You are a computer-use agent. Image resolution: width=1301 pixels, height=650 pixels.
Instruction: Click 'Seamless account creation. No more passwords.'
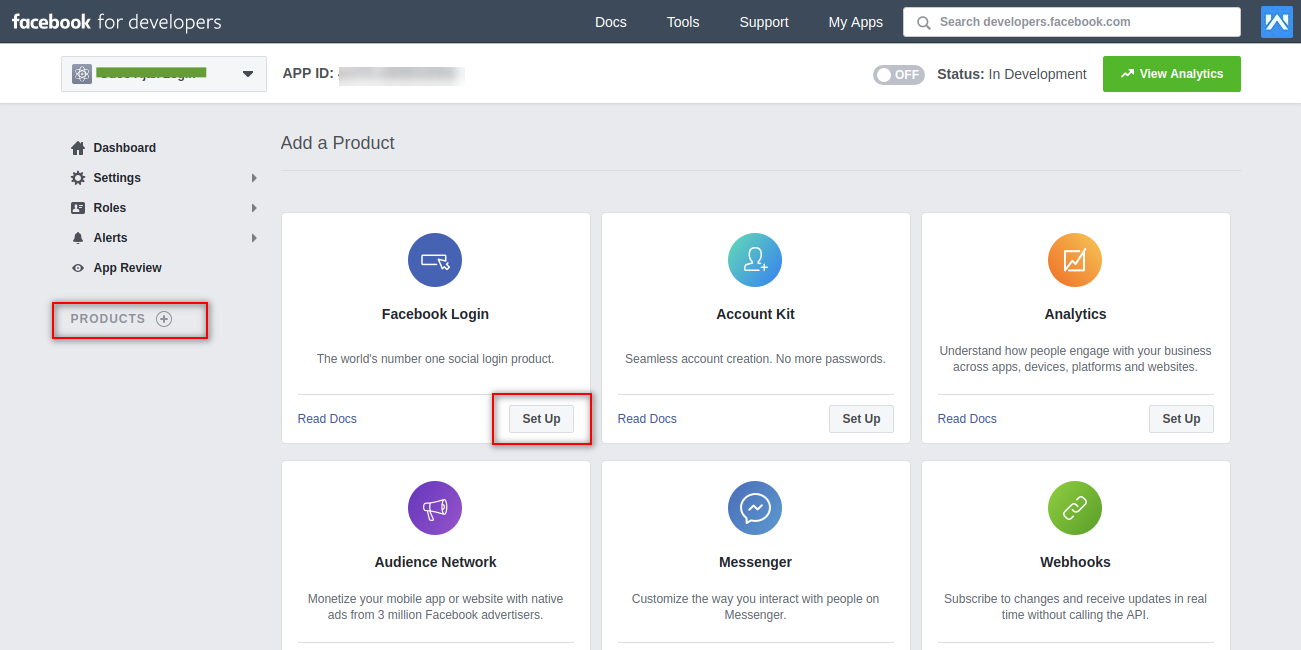click(755, 359)
